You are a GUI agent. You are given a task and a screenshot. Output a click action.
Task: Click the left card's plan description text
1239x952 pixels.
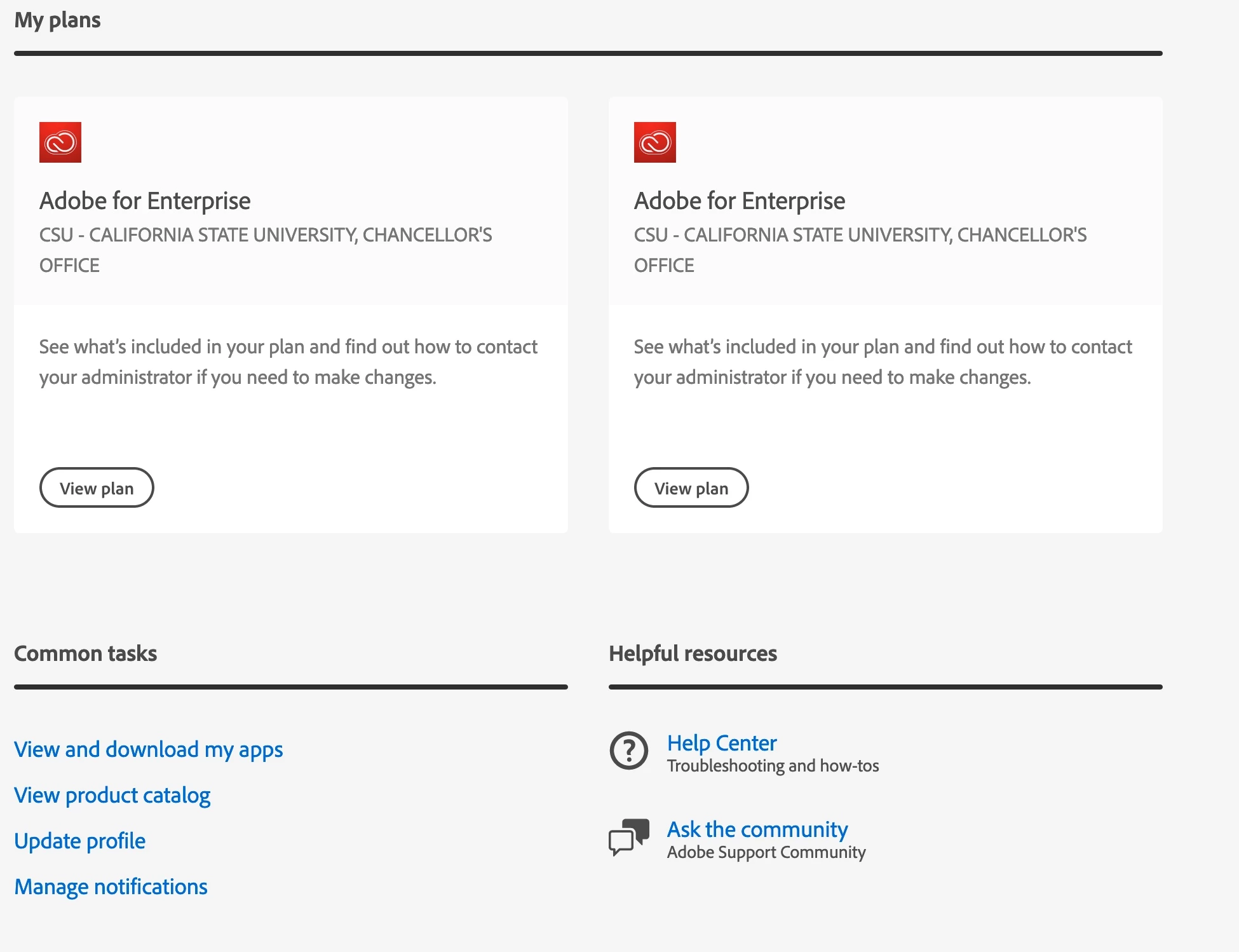point(288,362)
